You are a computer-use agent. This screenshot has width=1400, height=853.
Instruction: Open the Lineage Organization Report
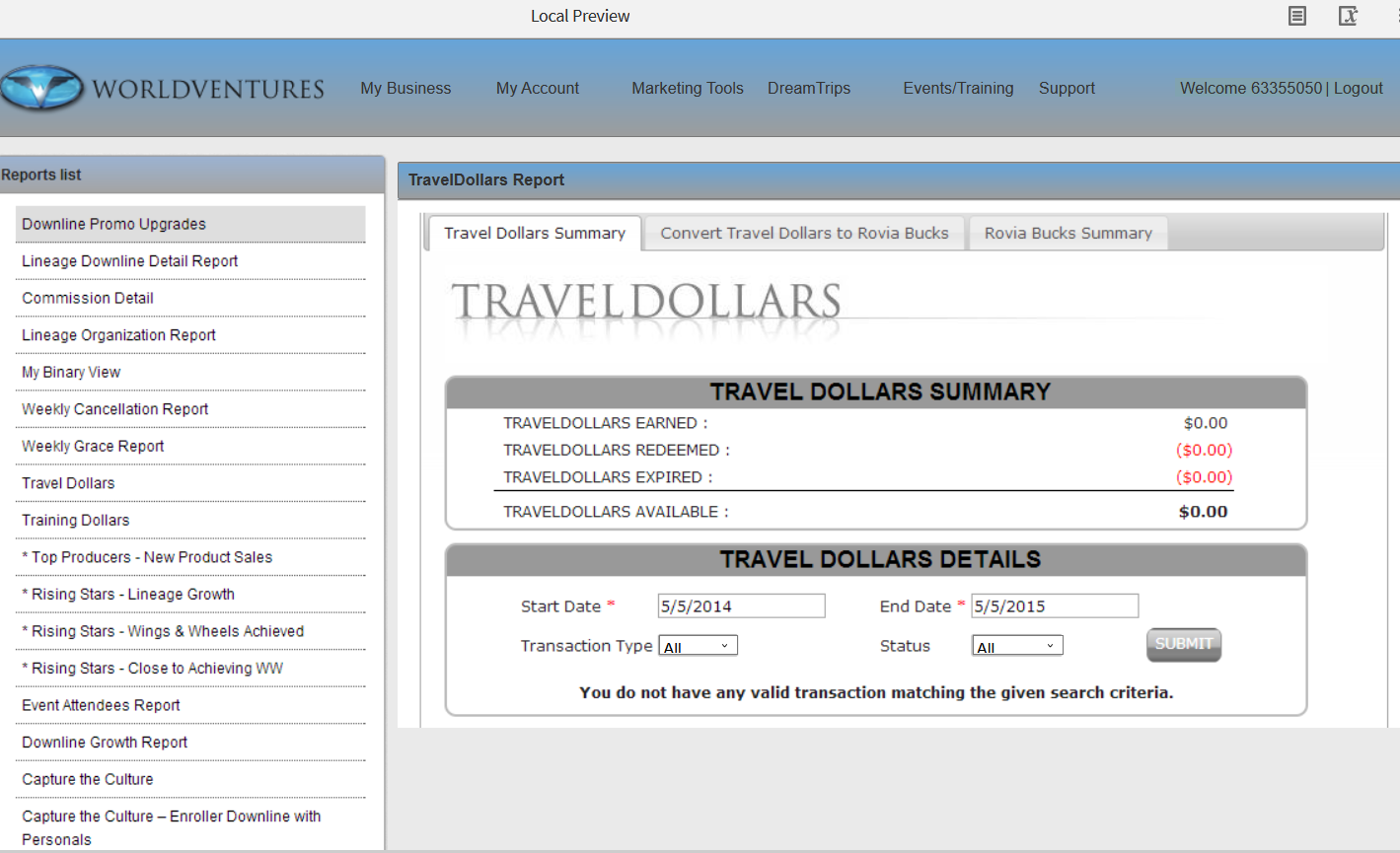tap(190, 335)
